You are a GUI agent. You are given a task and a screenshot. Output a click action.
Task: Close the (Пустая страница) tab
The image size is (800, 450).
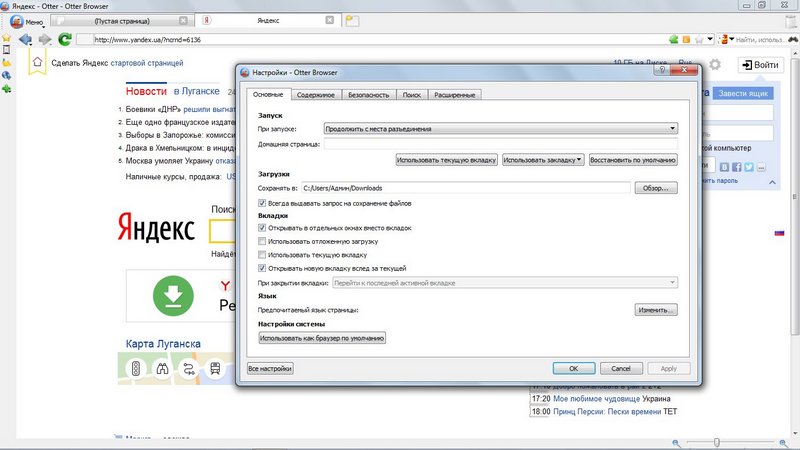(x=183, y=20)
